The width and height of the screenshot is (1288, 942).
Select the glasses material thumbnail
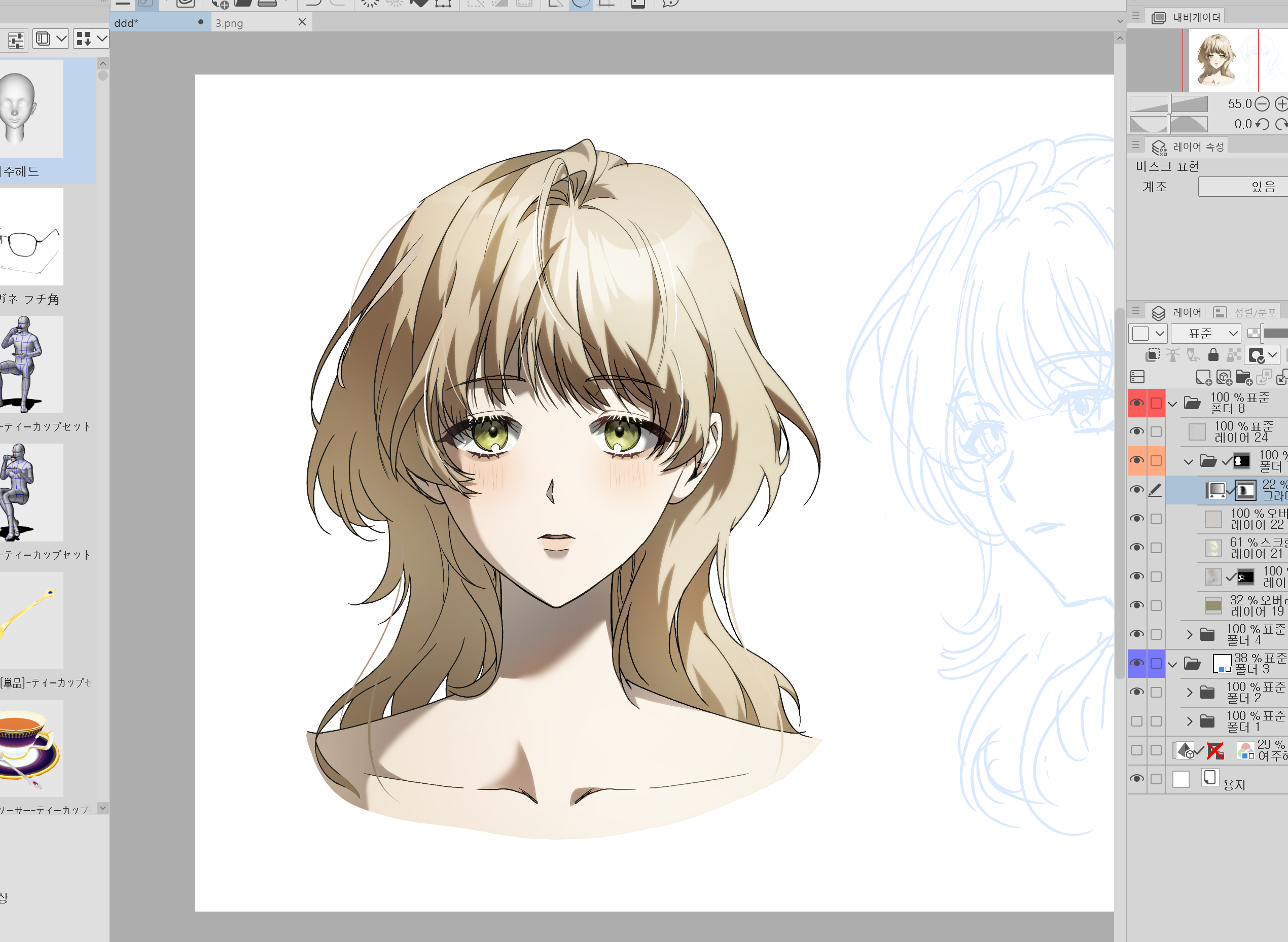[x=32, y=237]
